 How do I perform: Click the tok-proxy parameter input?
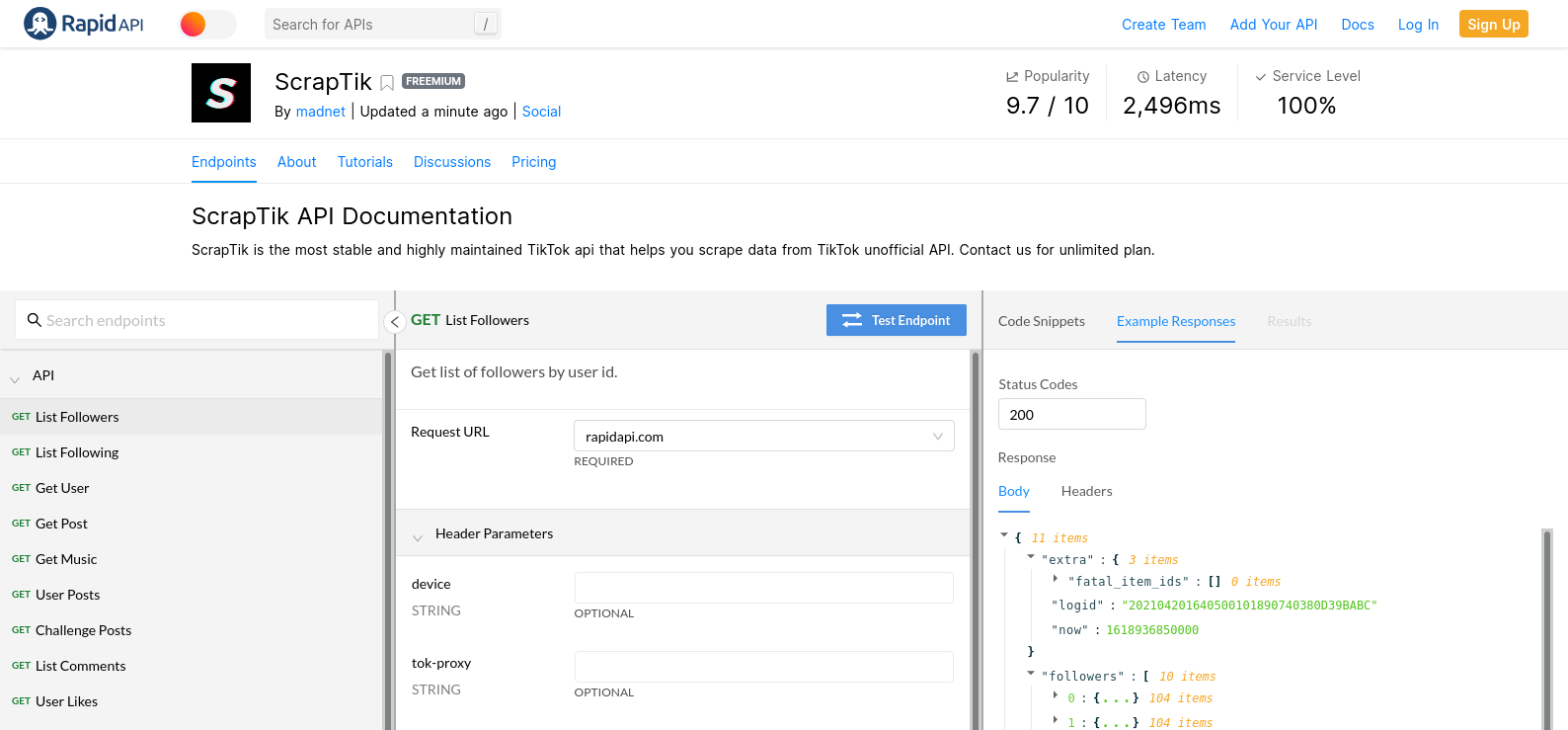[x=764, y=667]
